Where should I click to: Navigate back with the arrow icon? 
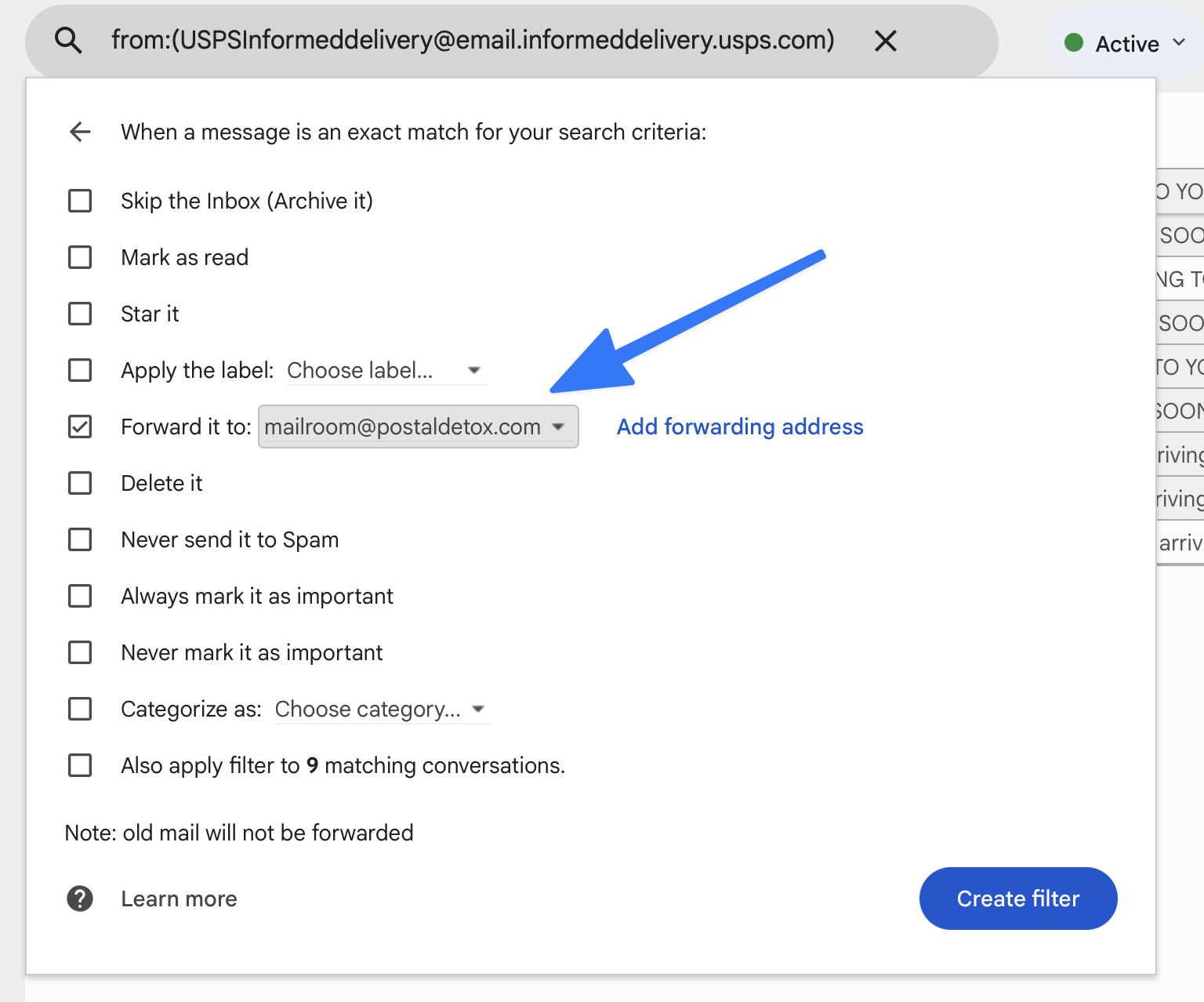point(79,132)
